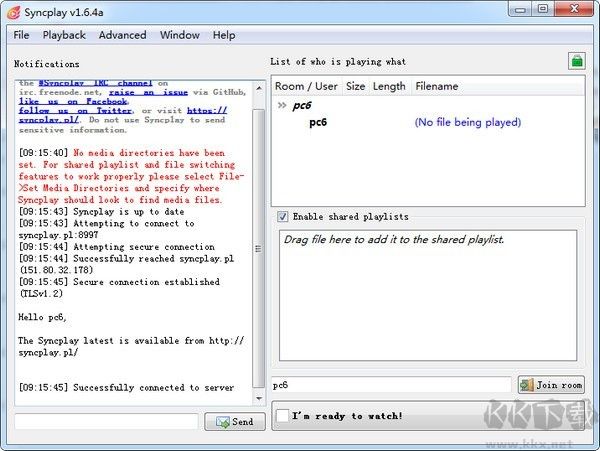Select user pc6 in the room list
This screenshot has height=451, width=600.
pyautogui.click(x=318, y=123)
